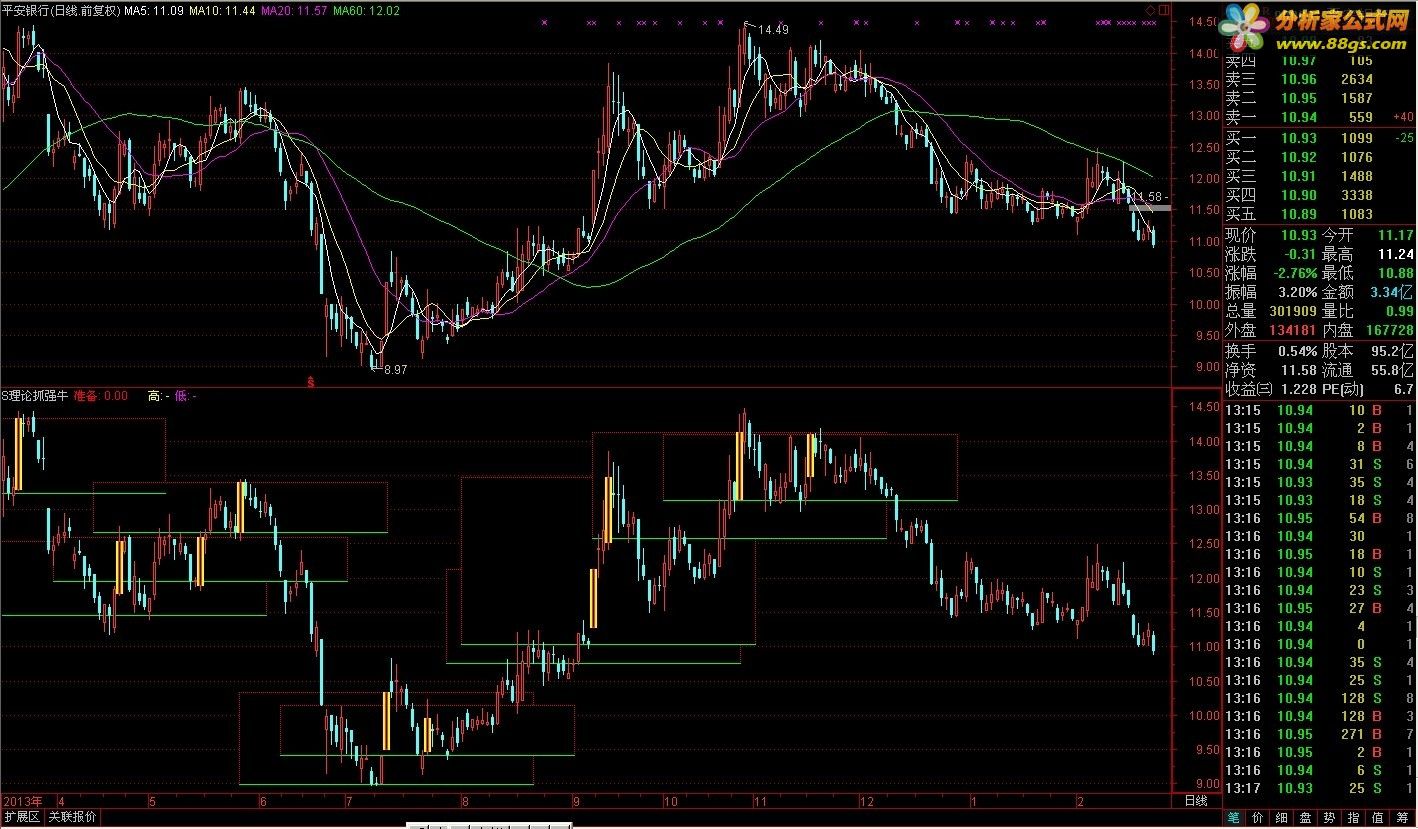Click the 总量 301909 value

(x=1292, y=311)
